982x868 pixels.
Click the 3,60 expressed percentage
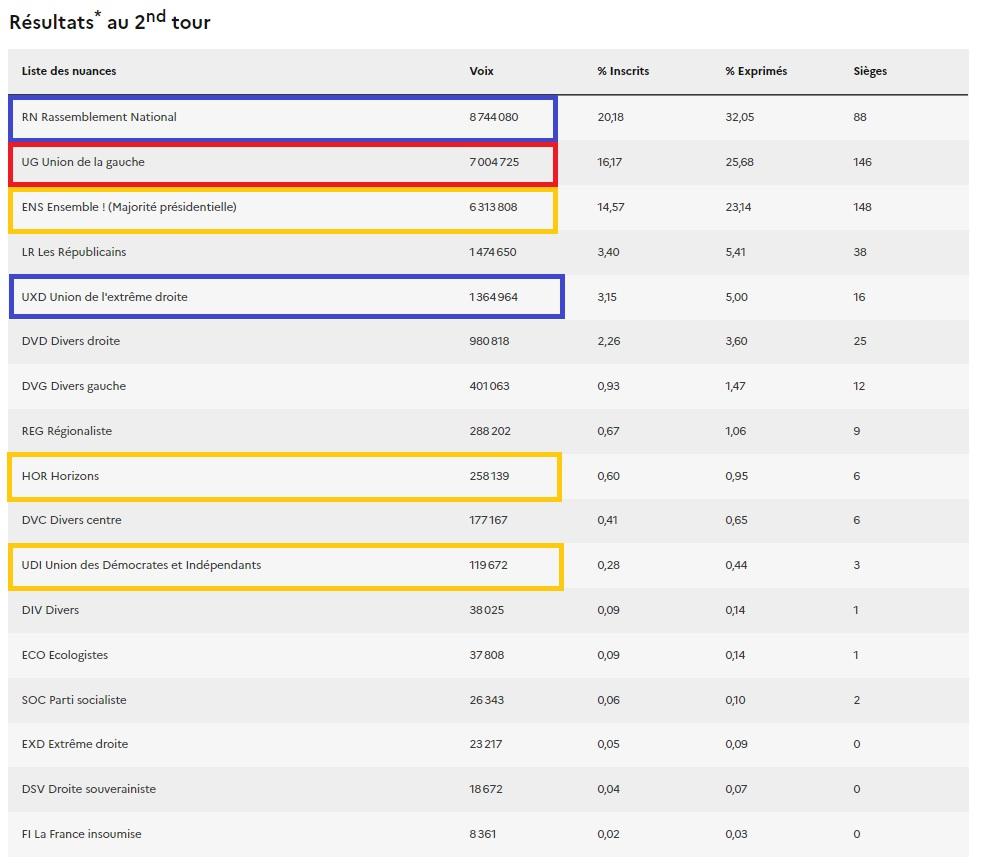pos(736,341)
